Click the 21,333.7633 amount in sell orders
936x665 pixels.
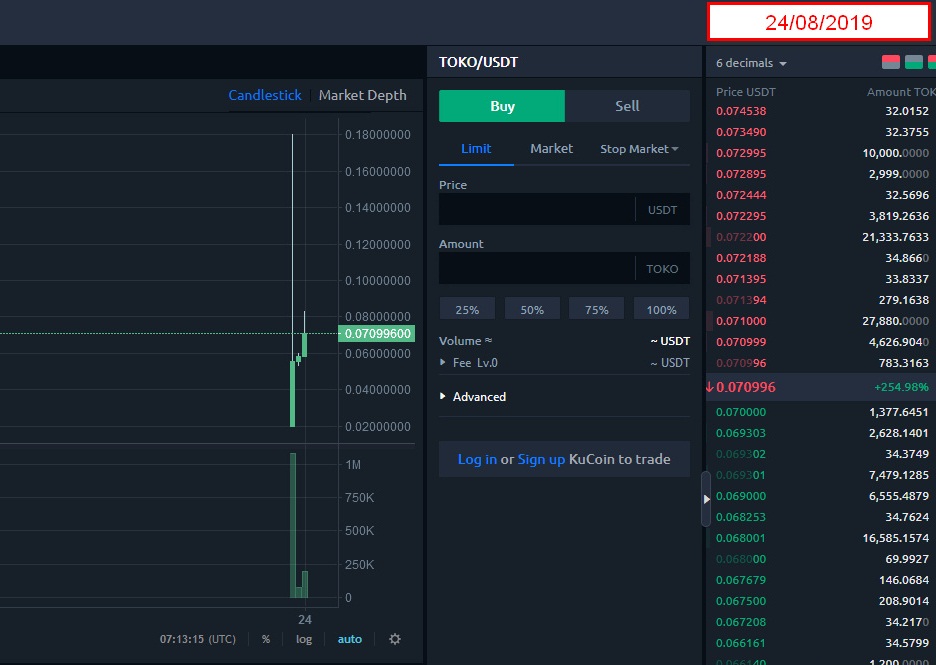tap(895, 237)
